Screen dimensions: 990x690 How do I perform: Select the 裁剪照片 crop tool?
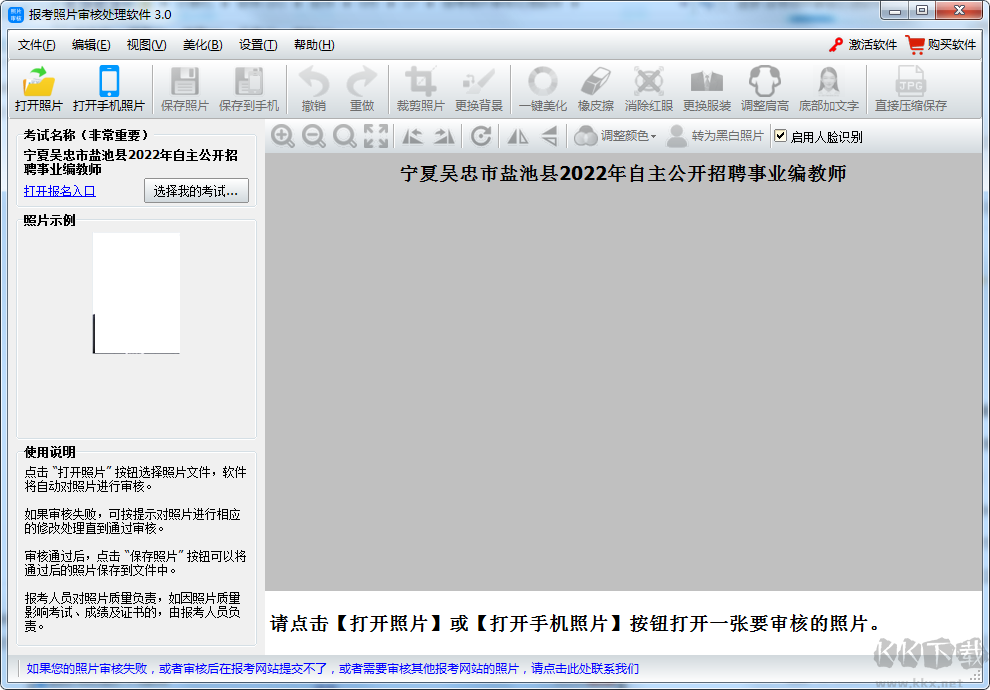tap(423, 88)
